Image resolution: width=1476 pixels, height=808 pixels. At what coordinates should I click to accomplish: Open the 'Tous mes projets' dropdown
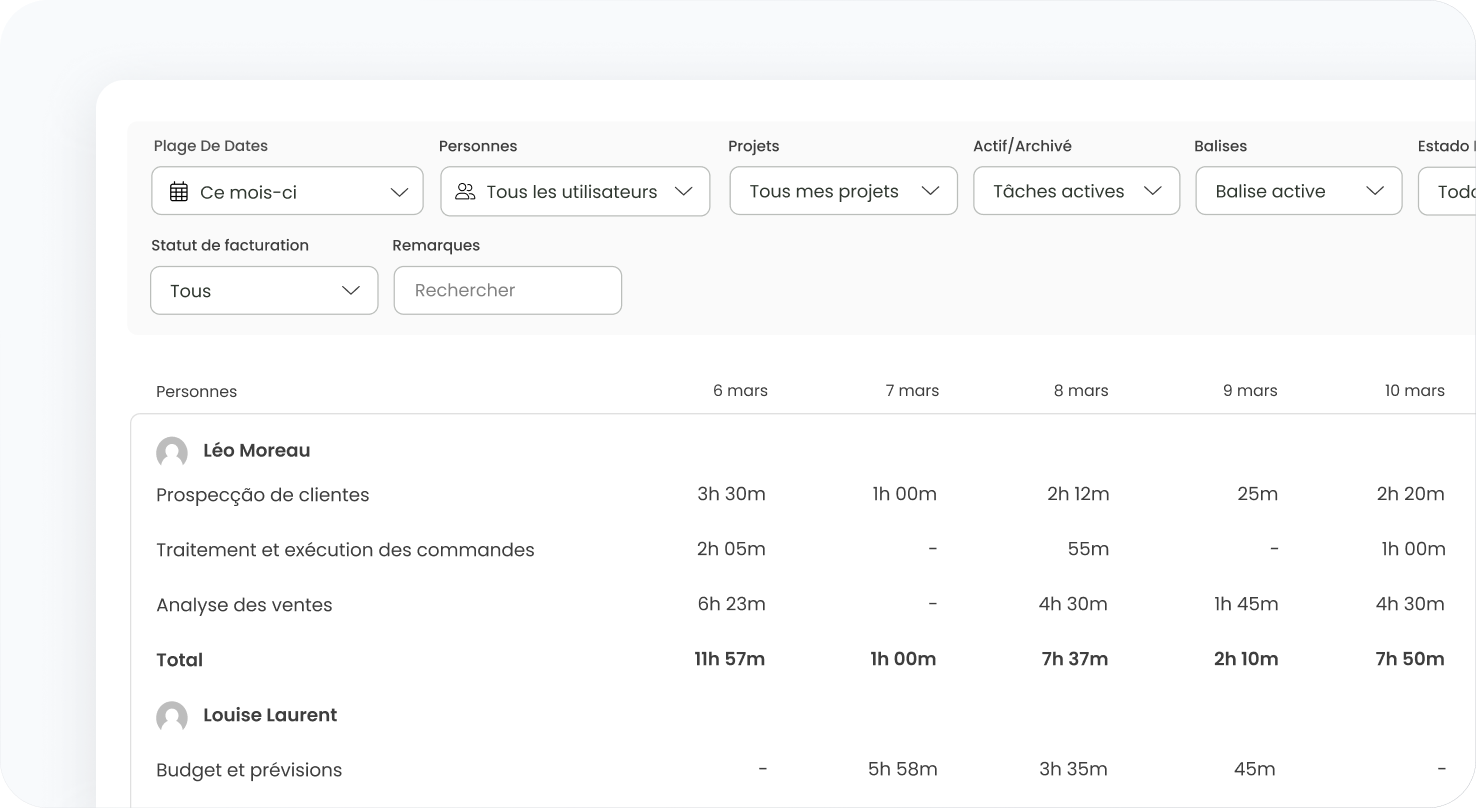coord(843,191)
